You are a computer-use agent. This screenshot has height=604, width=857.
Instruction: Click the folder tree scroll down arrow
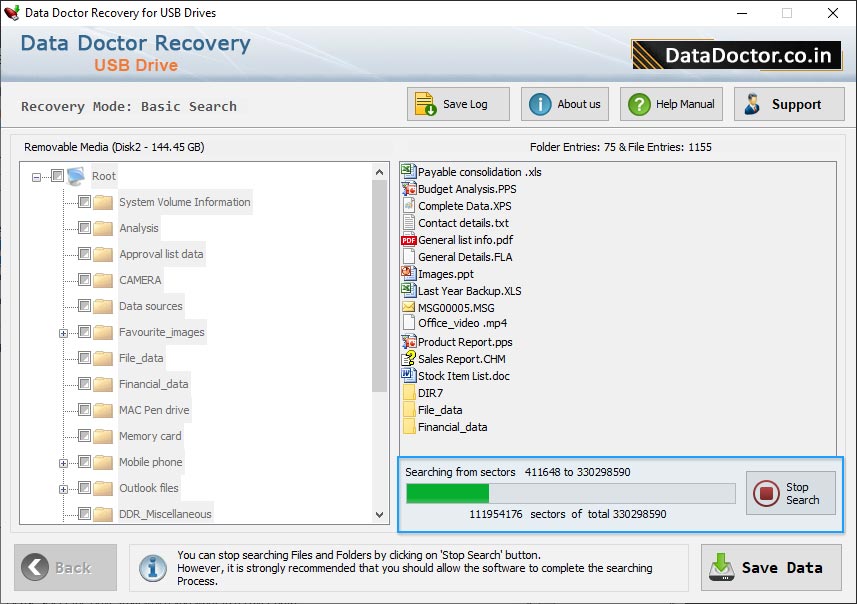380,514
